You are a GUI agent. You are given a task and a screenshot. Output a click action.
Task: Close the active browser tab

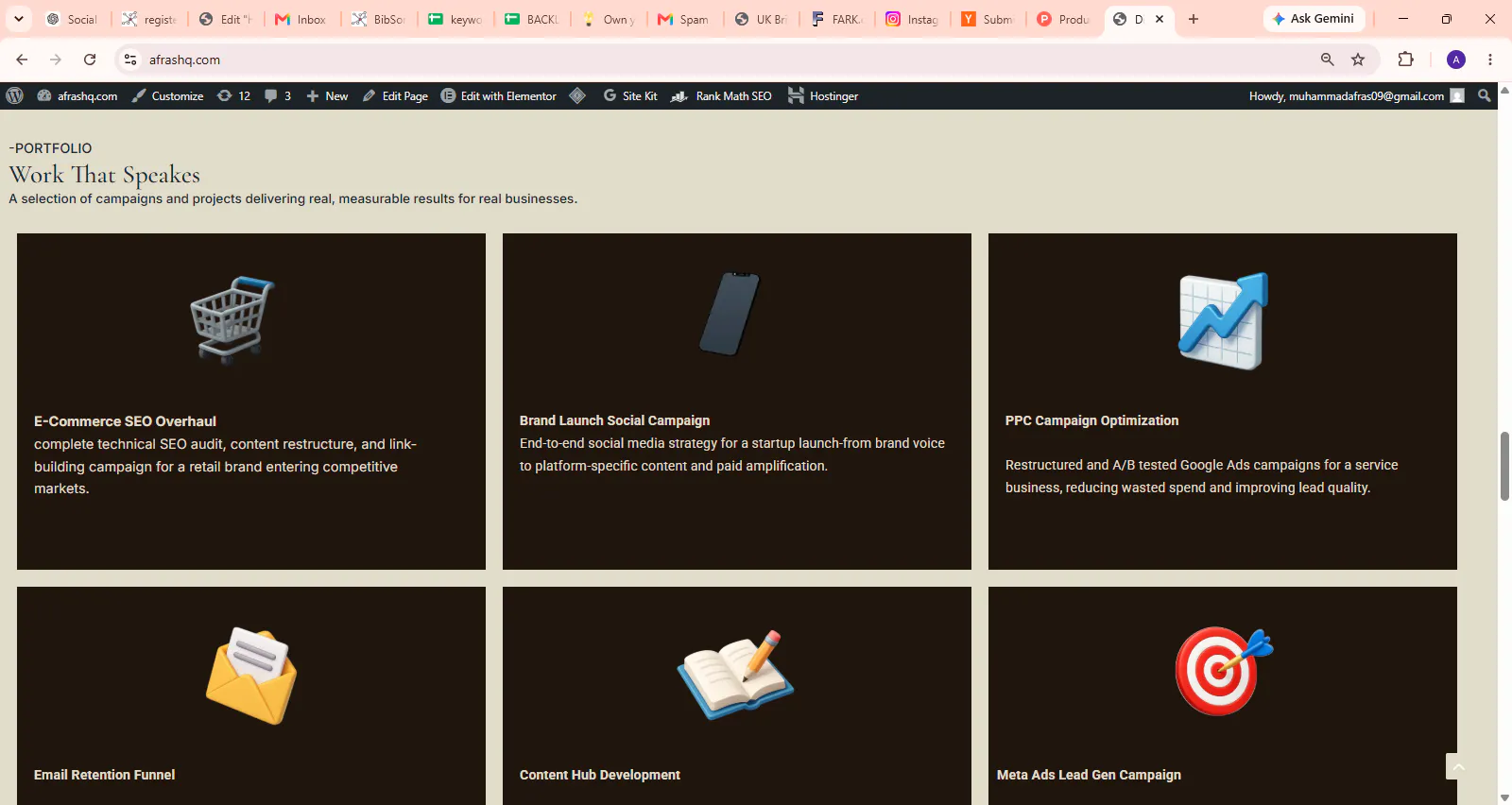coord(1160,19)
